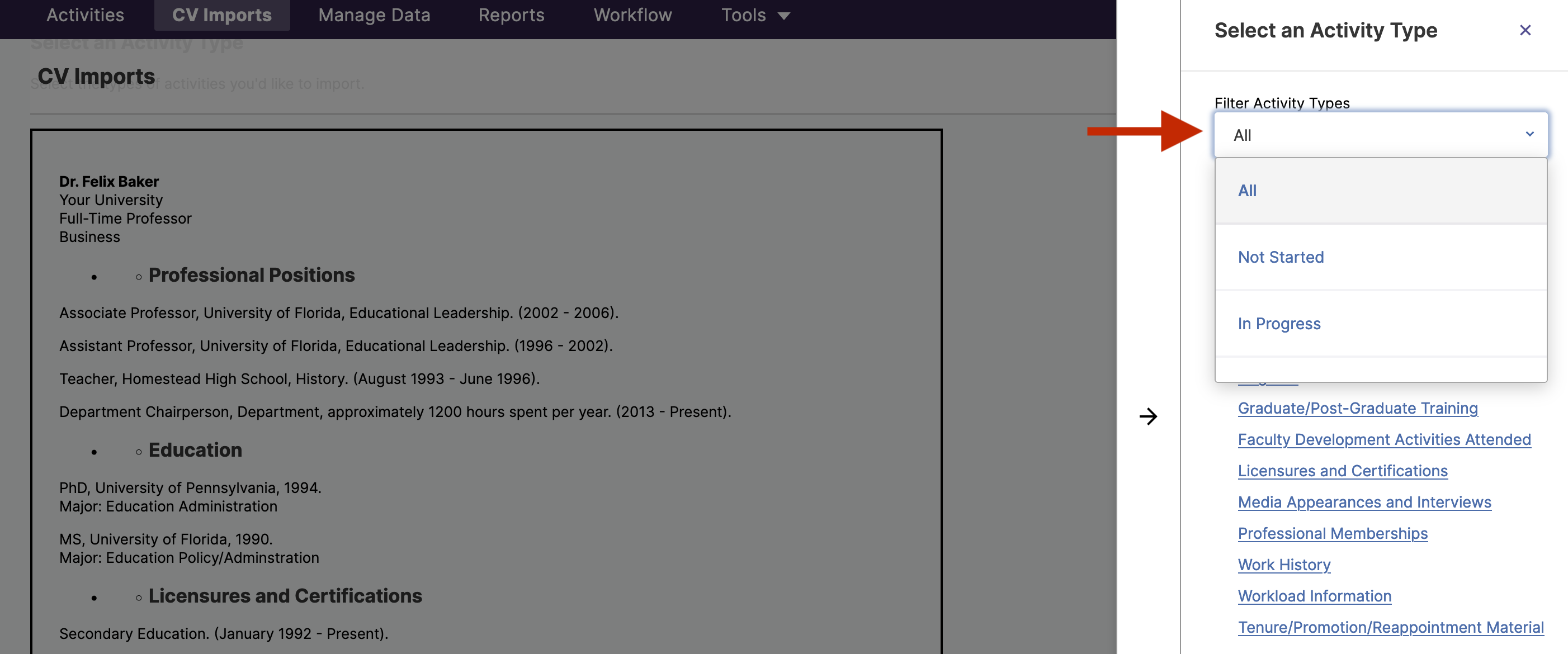Select the All filter option
Image resolution: width=1568 pixels, height=654 pixels.
click(1381, 191)
